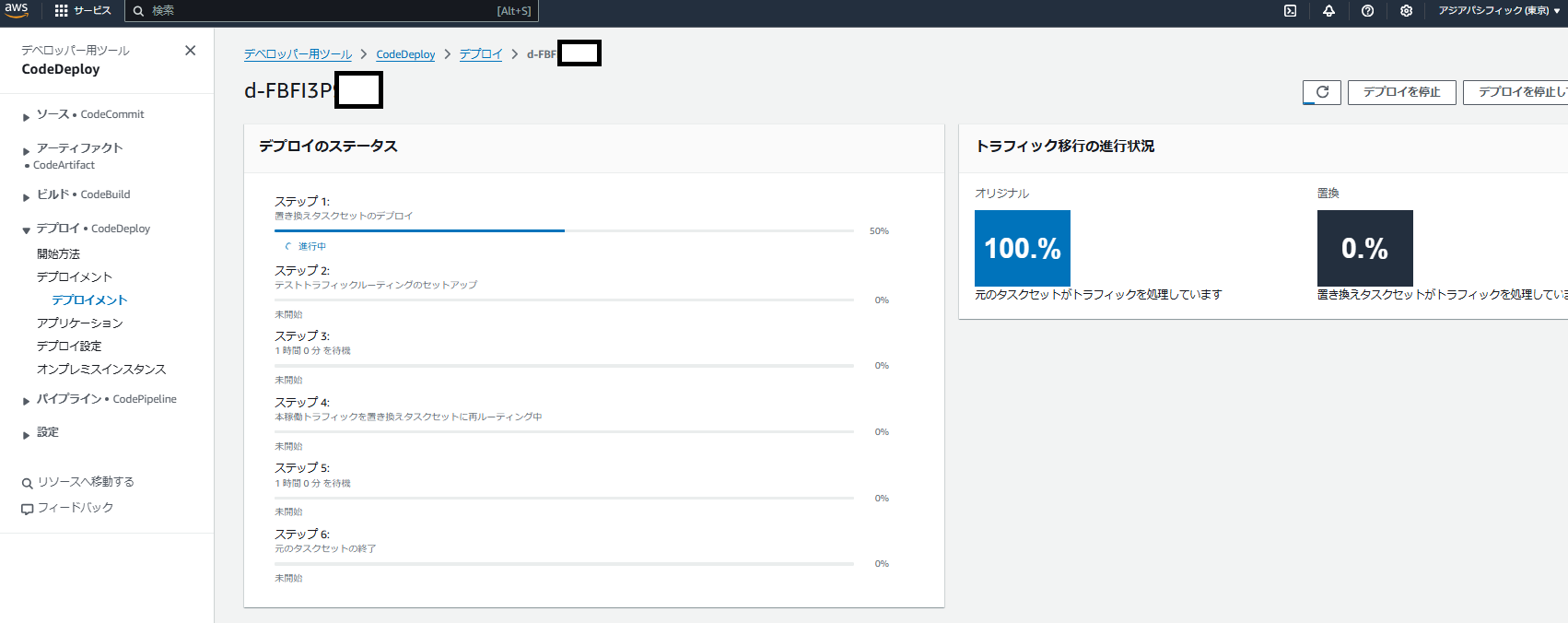This screenshot has height=623, width=1568.
Task: Open デプロイメント parent item in sidebar
Action: [75, 276]
